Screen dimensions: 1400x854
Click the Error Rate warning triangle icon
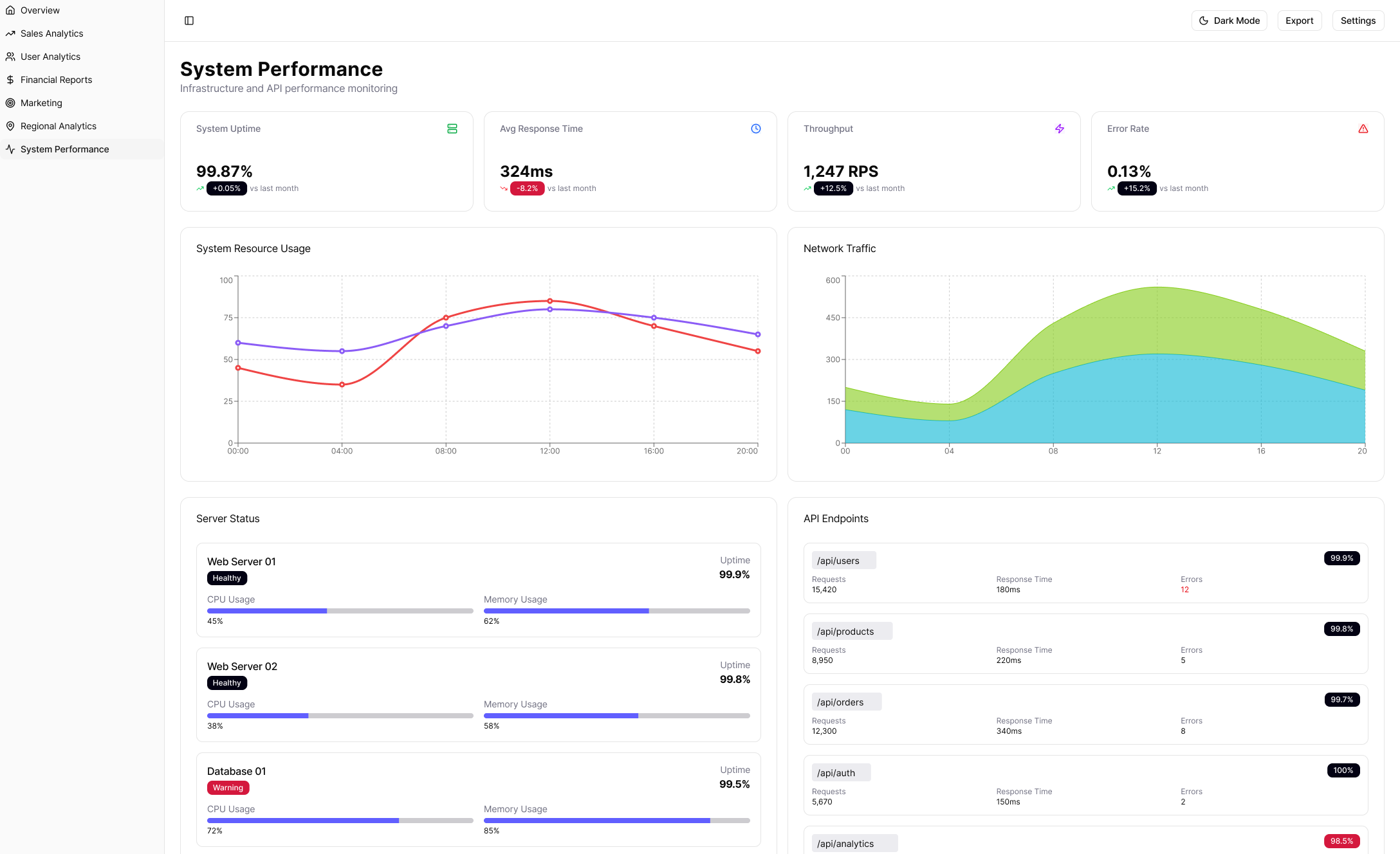click(1363, 129)
